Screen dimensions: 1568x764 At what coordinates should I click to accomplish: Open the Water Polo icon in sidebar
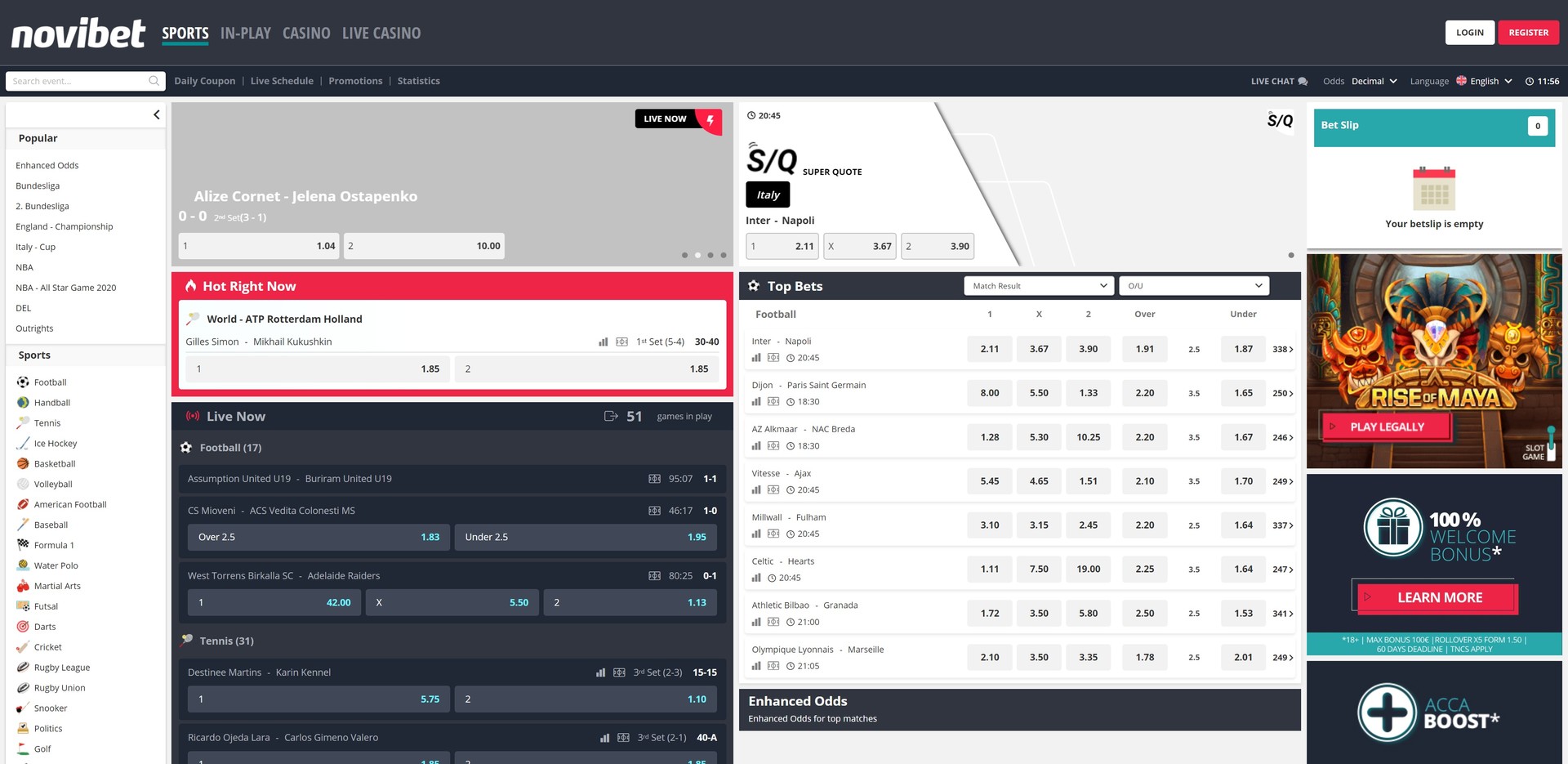23,565
